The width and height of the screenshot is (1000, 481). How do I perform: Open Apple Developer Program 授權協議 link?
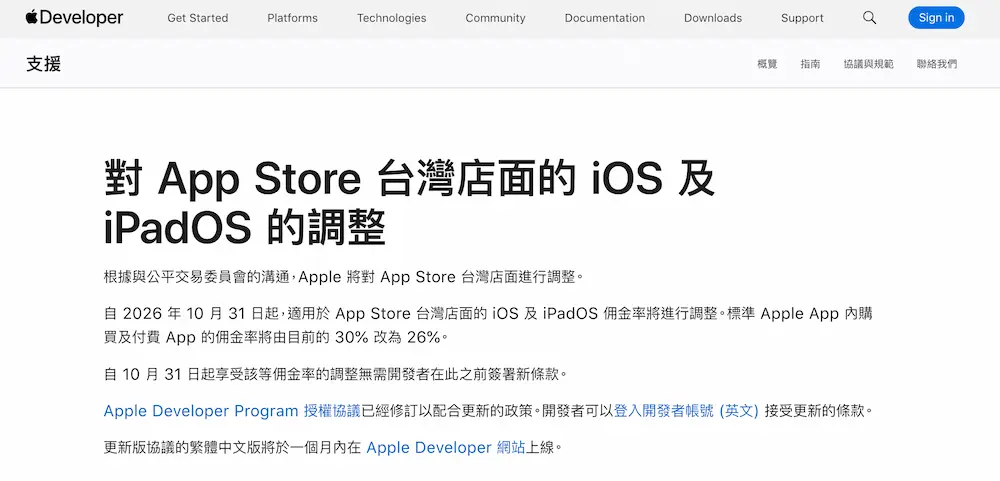(x=232, y=411)
